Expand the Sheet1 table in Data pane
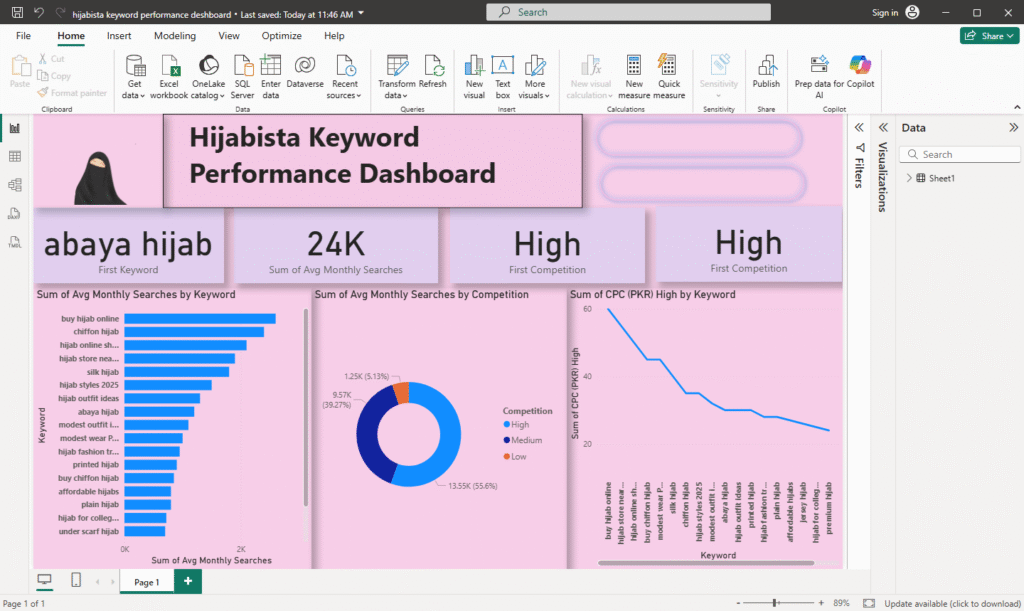 pyautogui.click(x=909, y=178)
